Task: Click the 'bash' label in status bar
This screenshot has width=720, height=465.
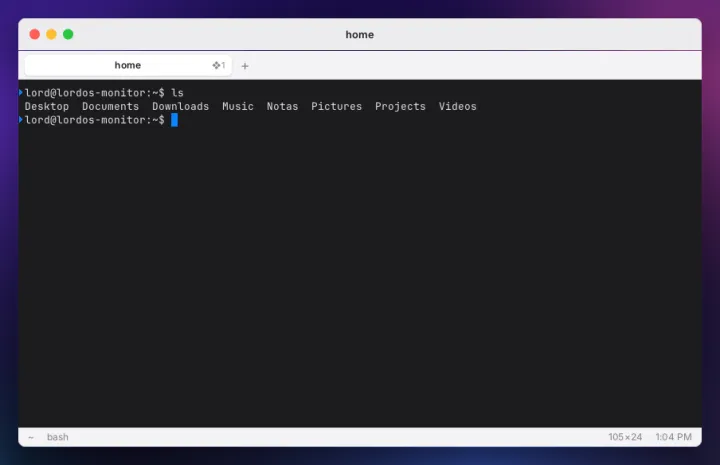Action: tap(58, 437)
